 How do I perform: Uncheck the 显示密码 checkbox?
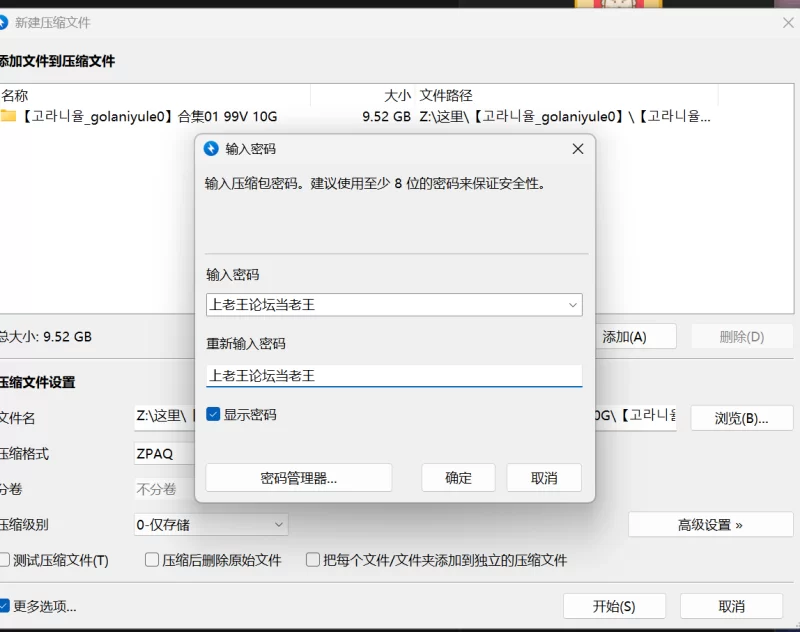213,414
